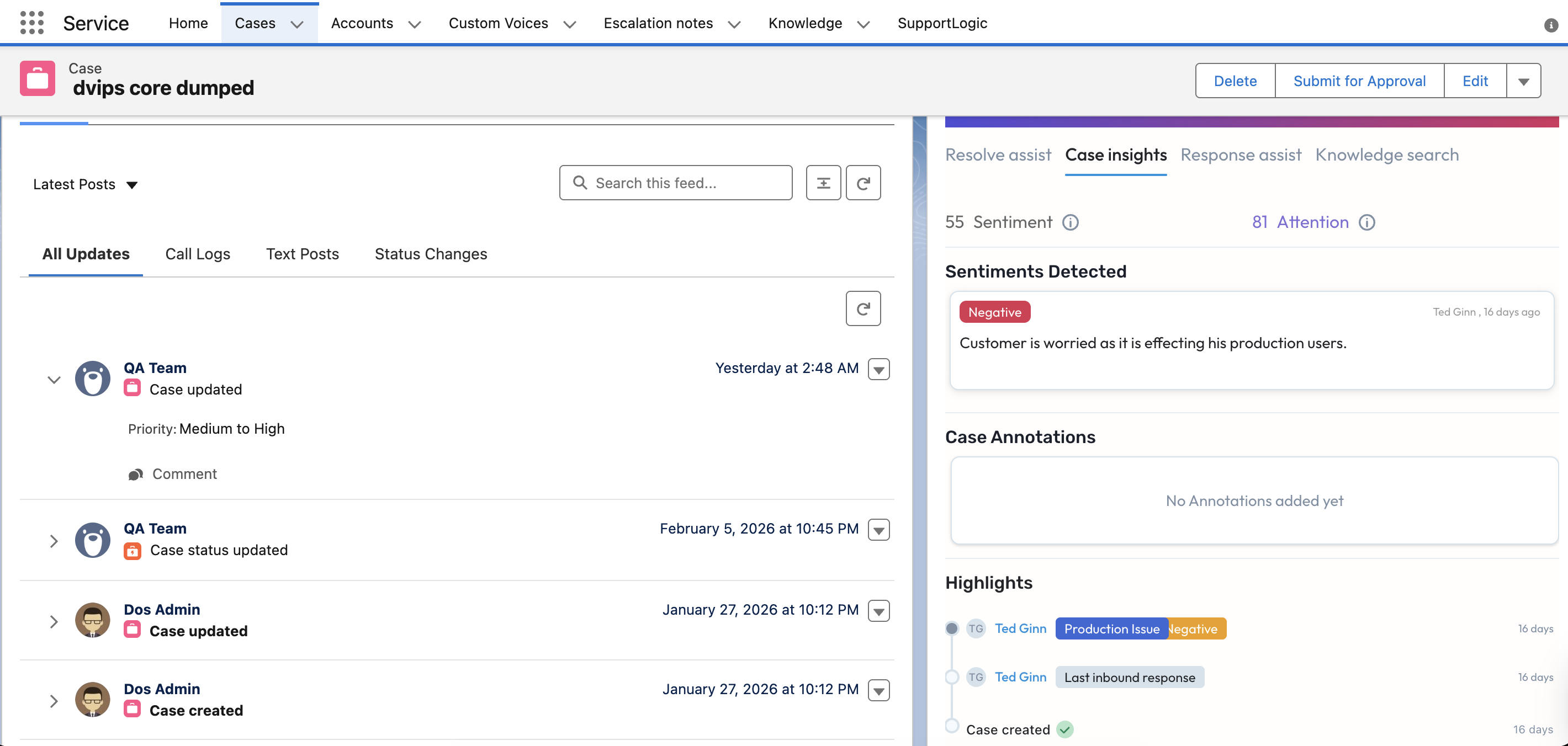Screen dimensions: 1568x746
Task: Open the top-right page info icon
Action: 1550,25
